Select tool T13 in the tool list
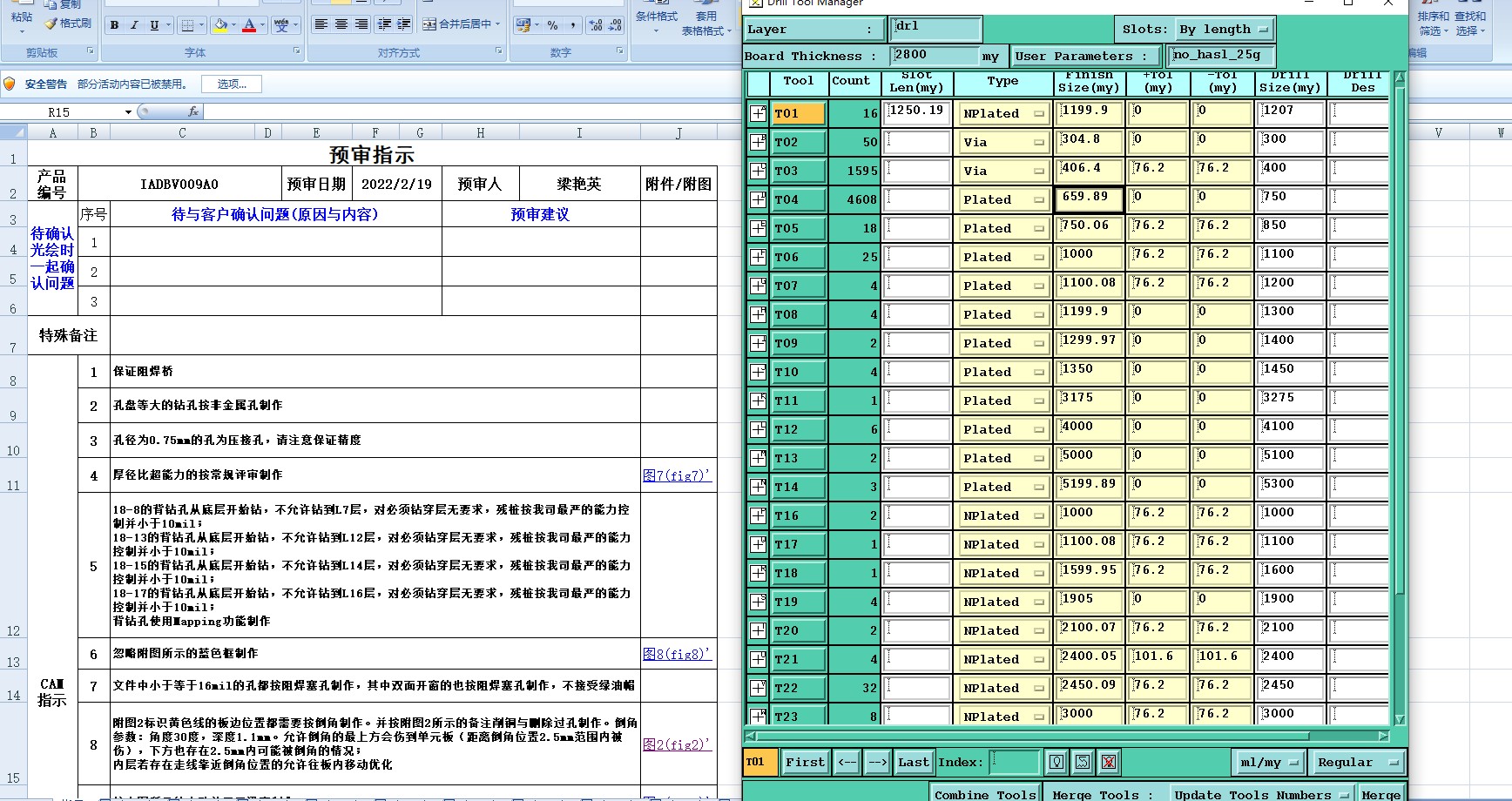The height and width of the screenshot is (801, 1512). (799, 458)
